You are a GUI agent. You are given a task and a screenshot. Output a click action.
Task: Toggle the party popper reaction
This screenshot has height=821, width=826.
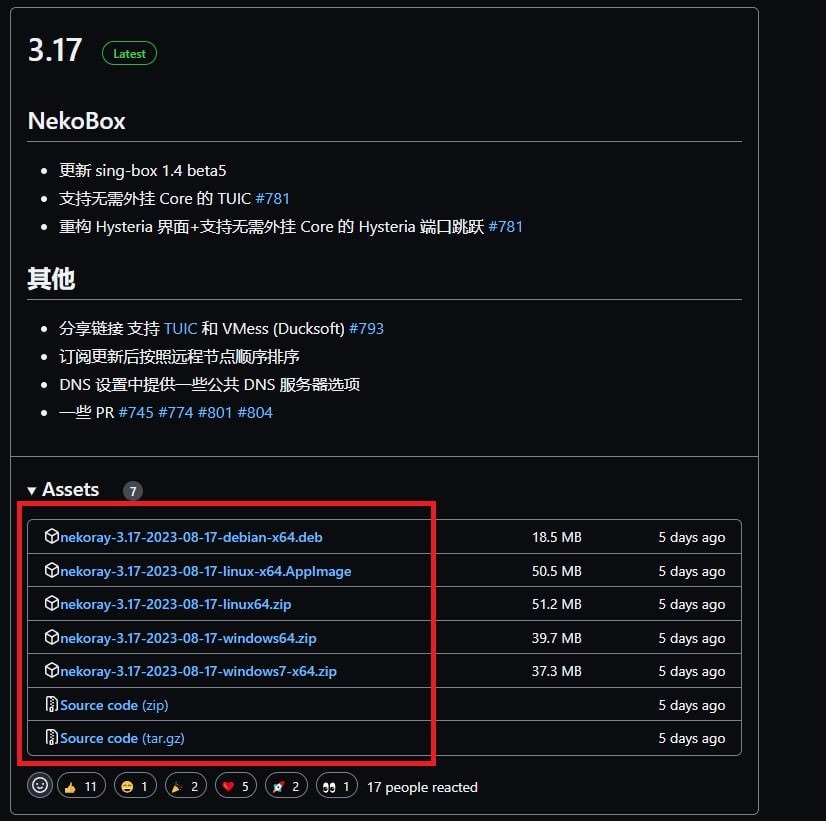(x=185, y=786)
